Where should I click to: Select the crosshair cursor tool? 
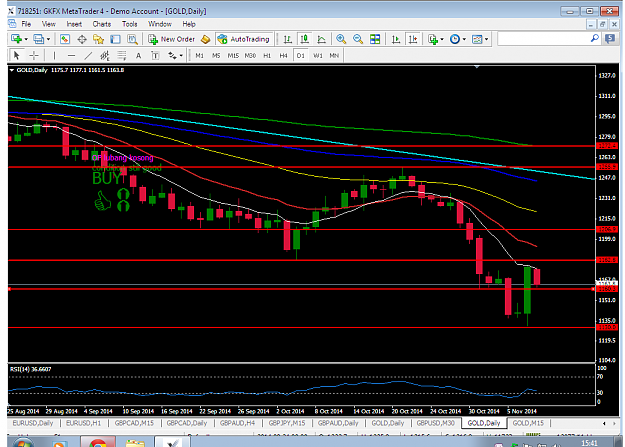34,55
